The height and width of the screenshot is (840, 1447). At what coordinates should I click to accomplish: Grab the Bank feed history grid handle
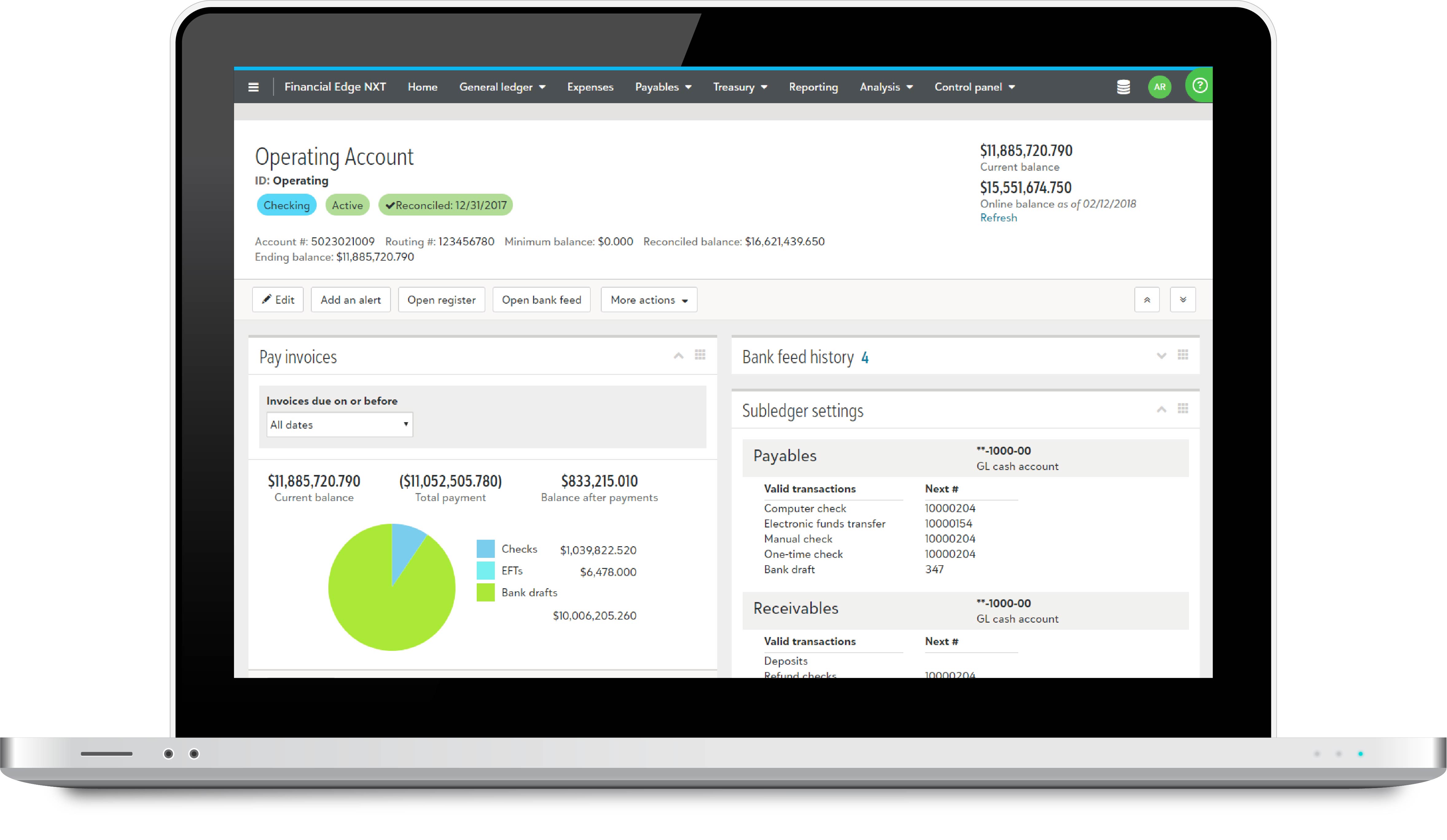point(1183,355)
